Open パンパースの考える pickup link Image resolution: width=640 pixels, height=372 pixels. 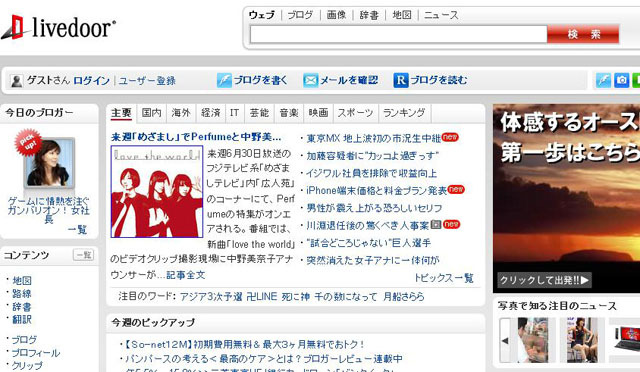(263, 359)
